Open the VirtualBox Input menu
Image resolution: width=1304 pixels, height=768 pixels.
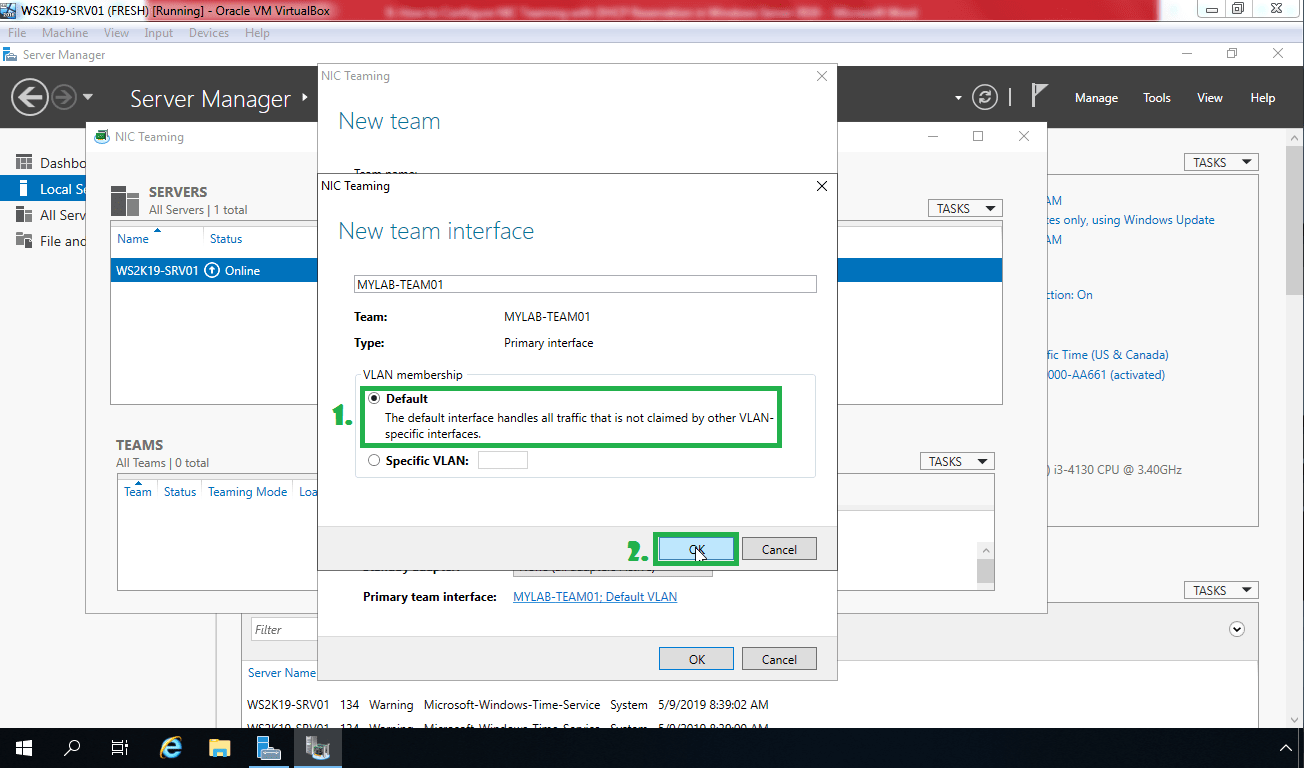pos(159,33)
